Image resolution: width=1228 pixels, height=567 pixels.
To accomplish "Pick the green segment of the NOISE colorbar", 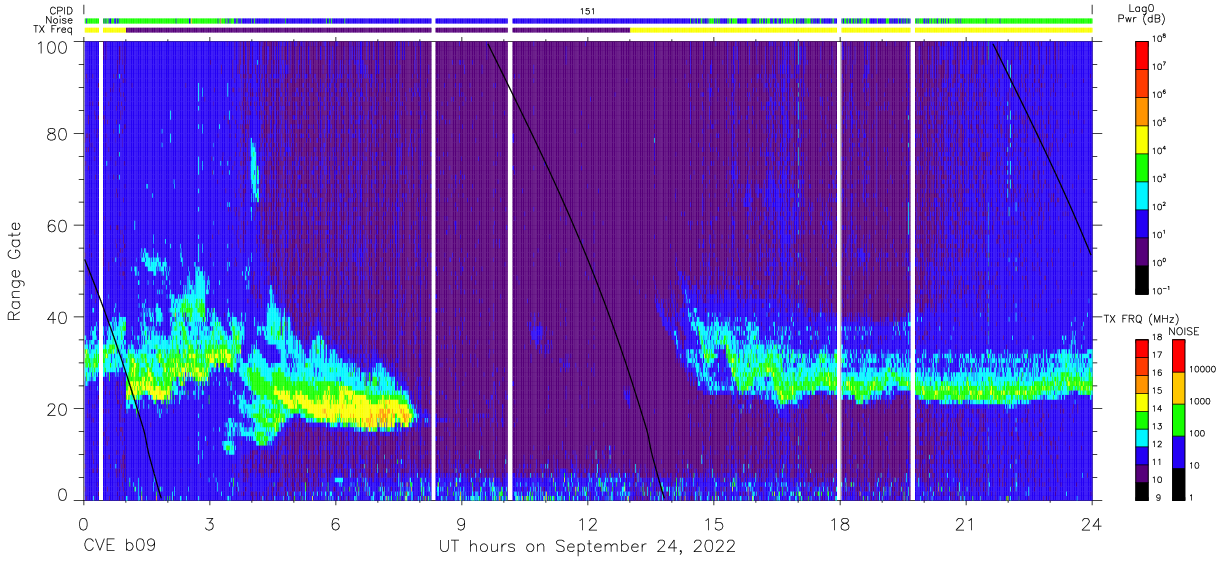I will pyautogui.click(x=1180, y=420).
